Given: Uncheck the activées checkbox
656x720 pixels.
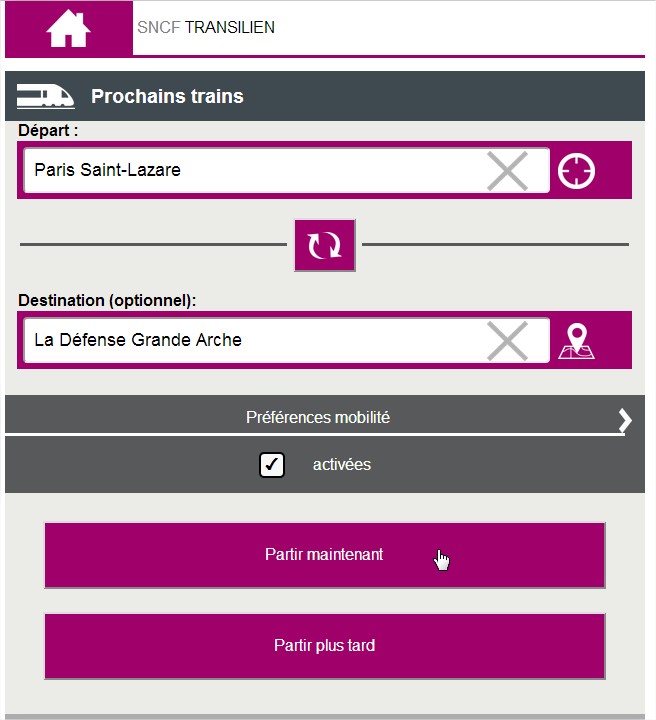Looking at the screenshot, I should click(x=272, y=465).
